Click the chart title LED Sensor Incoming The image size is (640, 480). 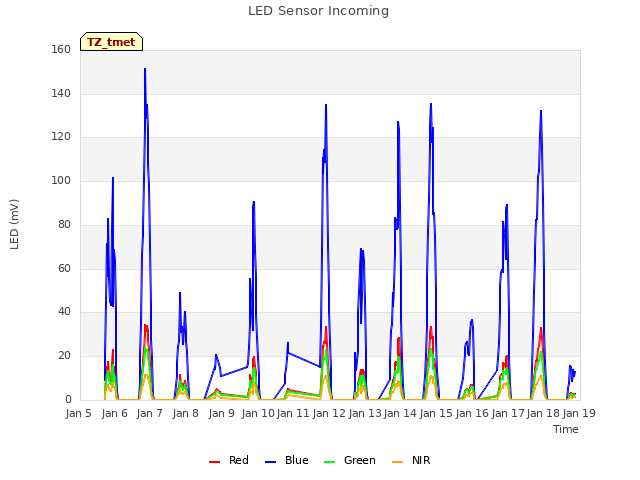pyautogui.click(x=318, y=11)
